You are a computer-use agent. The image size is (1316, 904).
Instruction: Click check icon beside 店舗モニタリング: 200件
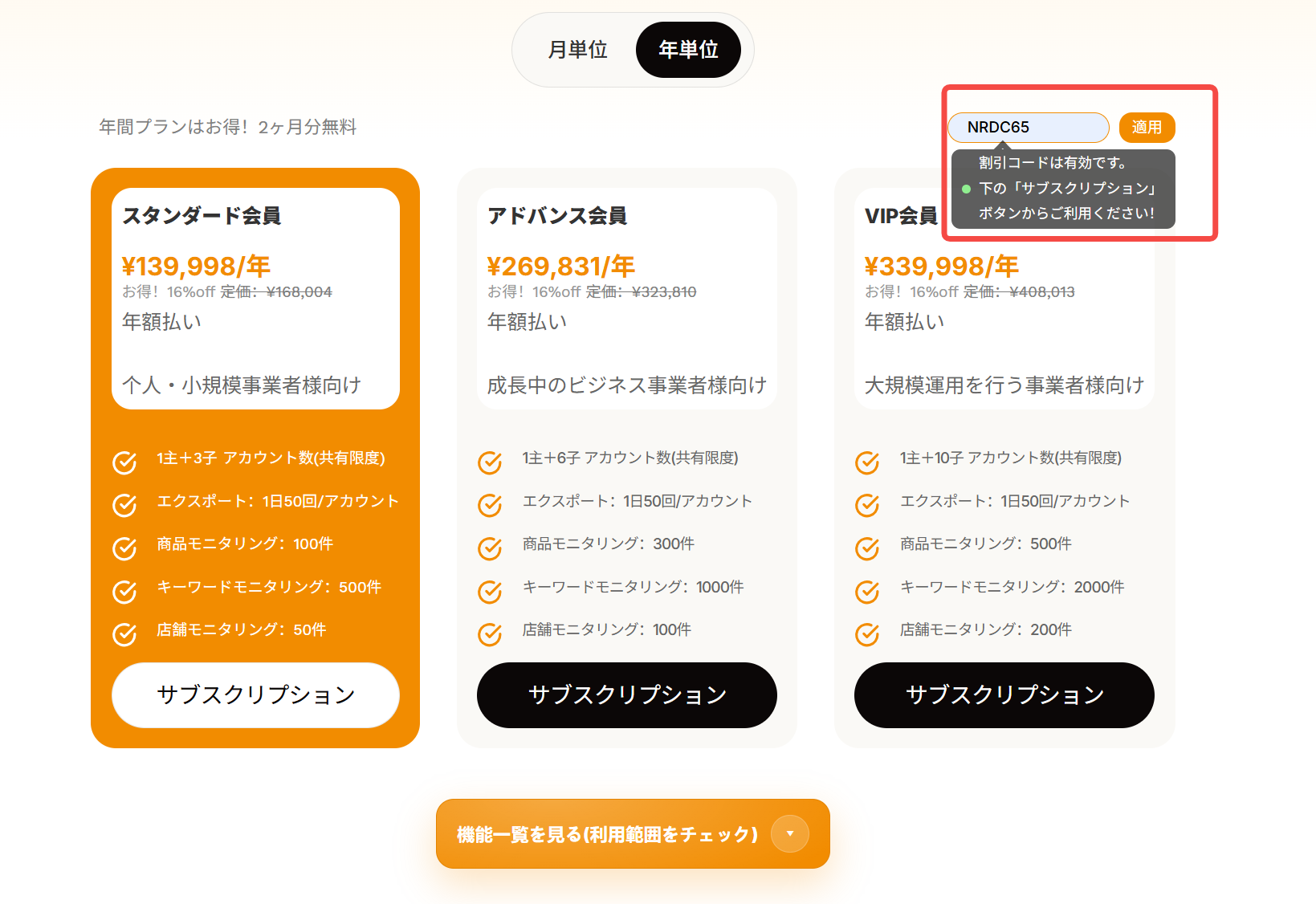click(867, 633)
